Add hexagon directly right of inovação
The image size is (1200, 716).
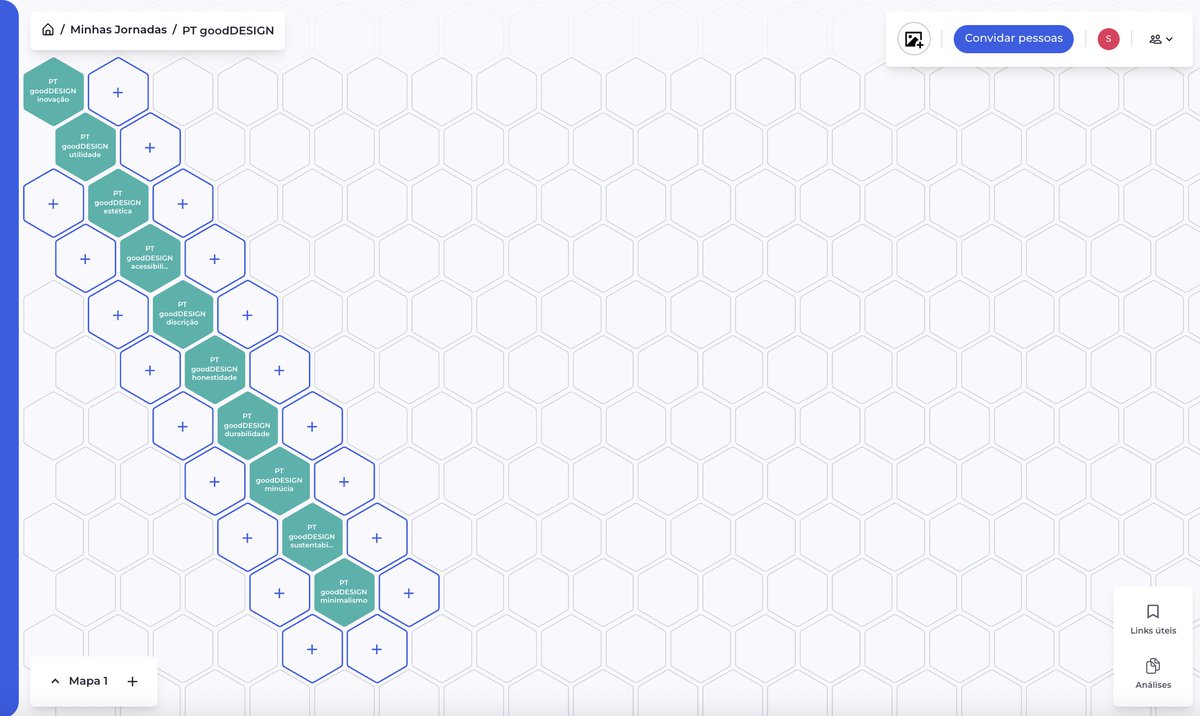tap(118, 92)
